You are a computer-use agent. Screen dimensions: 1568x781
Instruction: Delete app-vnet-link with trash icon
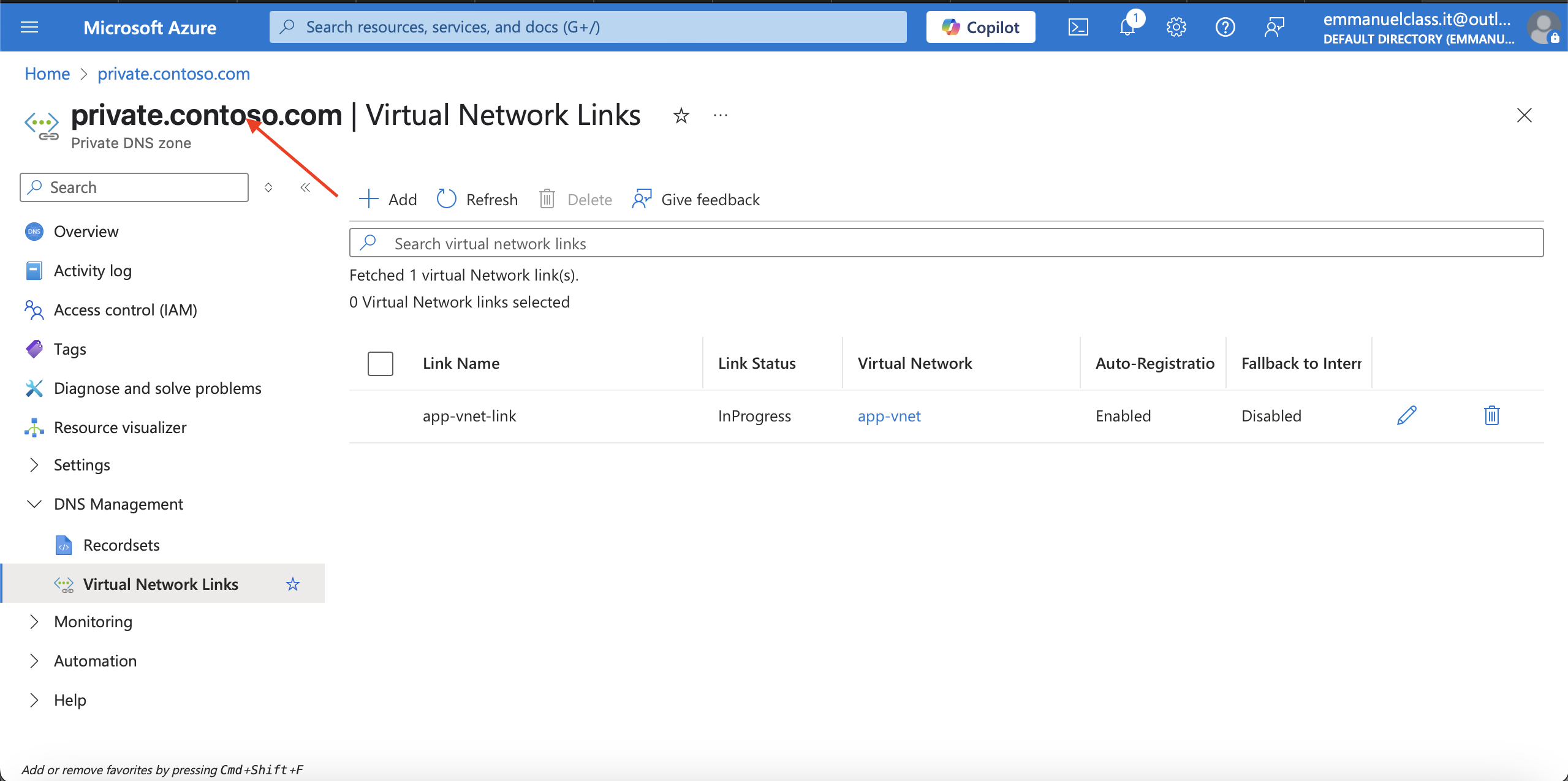click(1492, 415)
